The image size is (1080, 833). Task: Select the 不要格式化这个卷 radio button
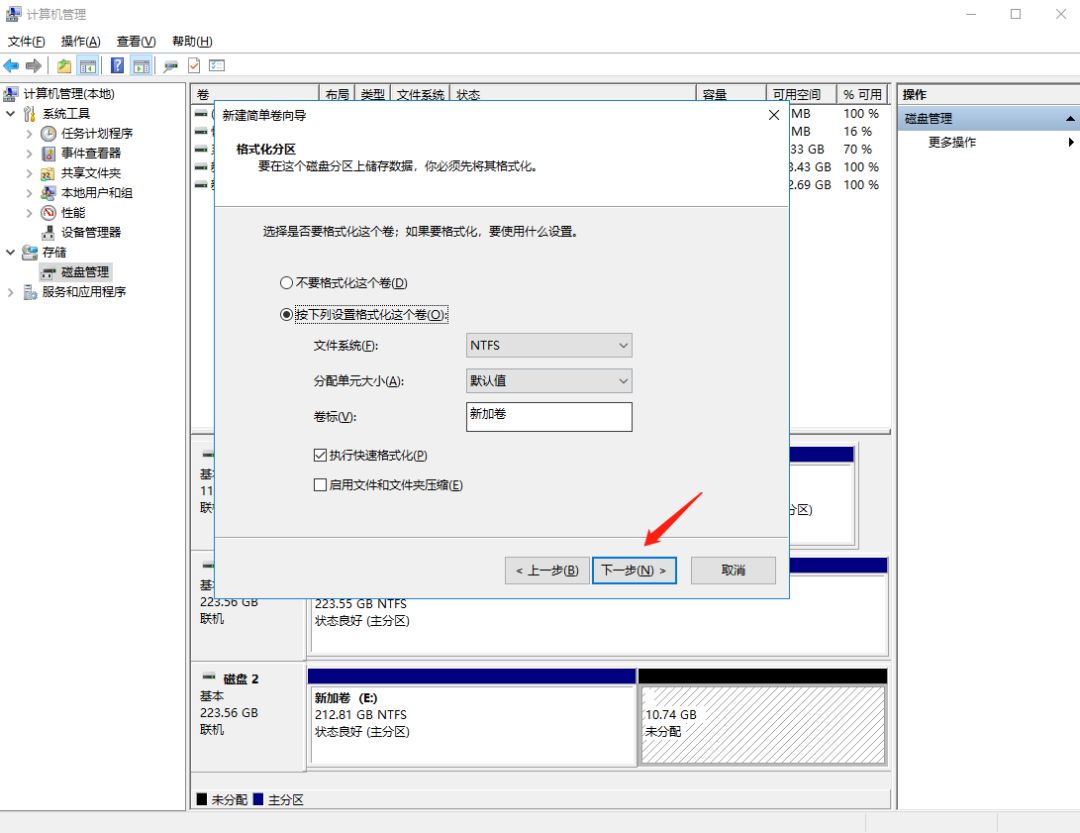(287, 283)
